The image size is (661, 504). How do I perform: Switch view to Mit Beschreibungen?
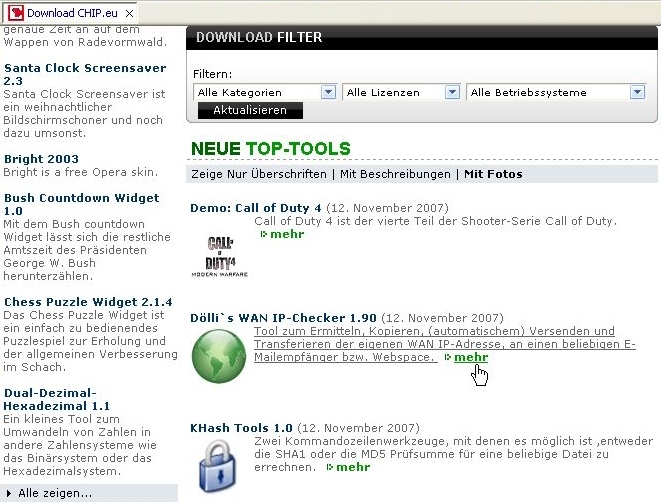click(395, 174)
